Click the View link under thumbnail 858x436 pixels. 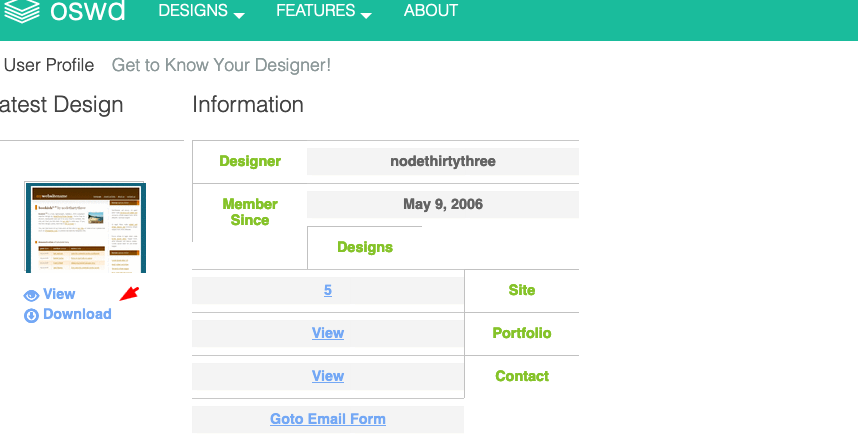point(59,294)
